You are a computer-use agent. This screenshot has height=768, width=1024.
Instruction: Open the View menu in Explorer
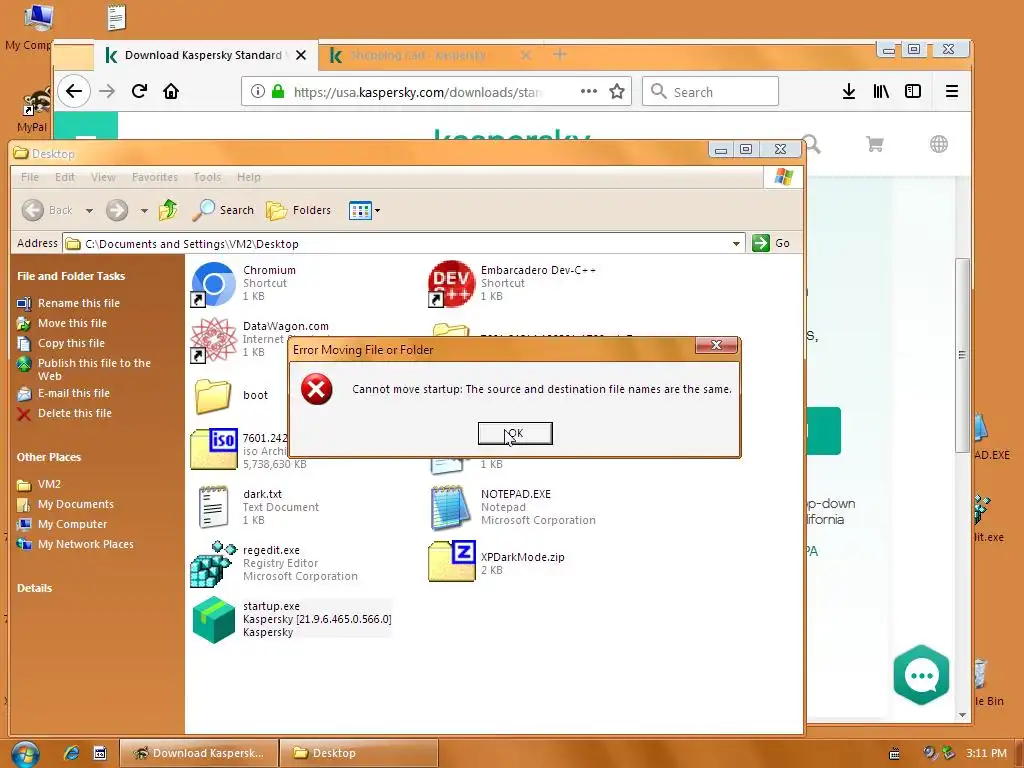click(x=103, y=177)
